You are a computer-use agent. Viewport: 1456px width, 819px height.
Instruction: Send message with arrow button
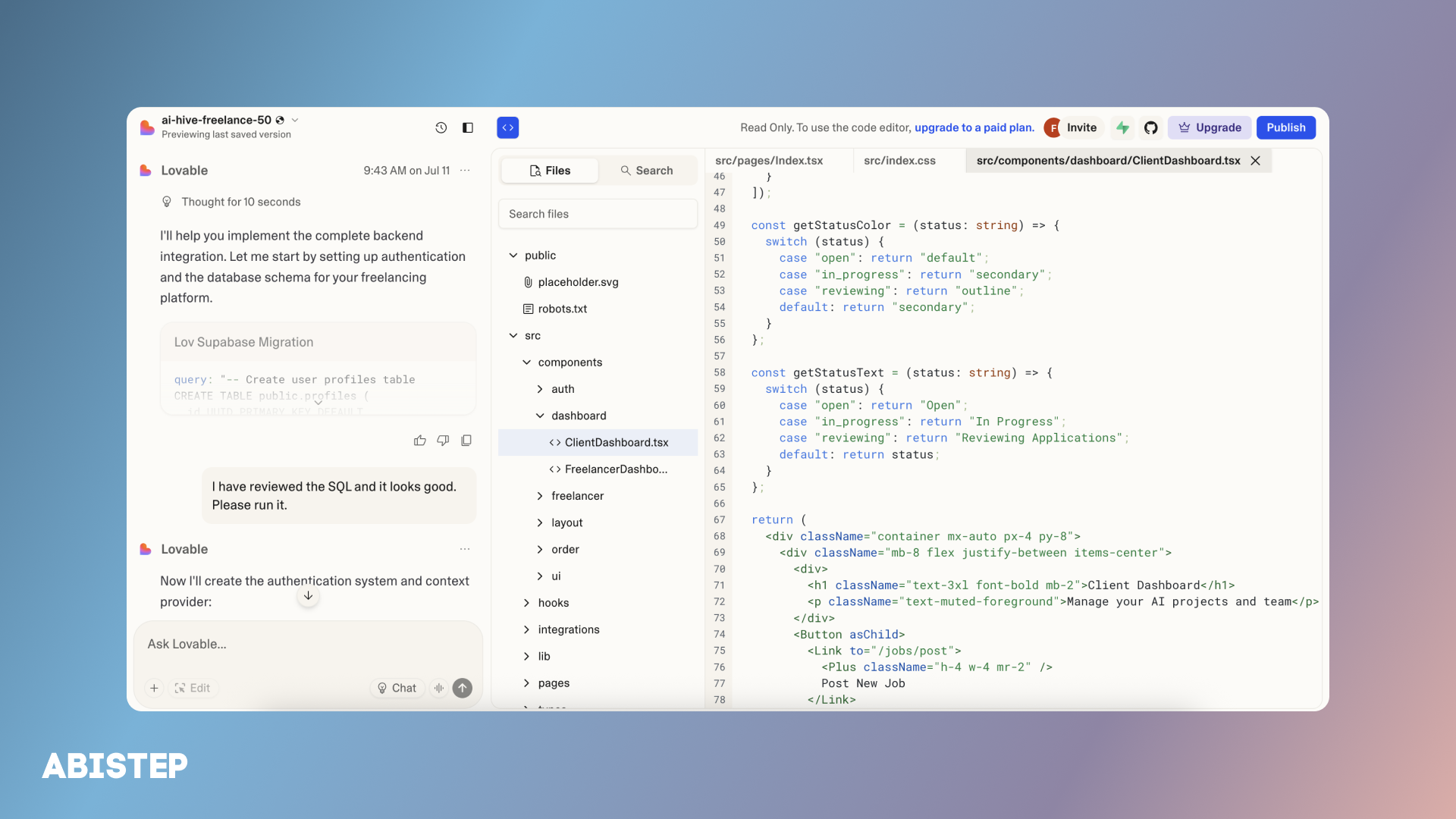point(463,688)
